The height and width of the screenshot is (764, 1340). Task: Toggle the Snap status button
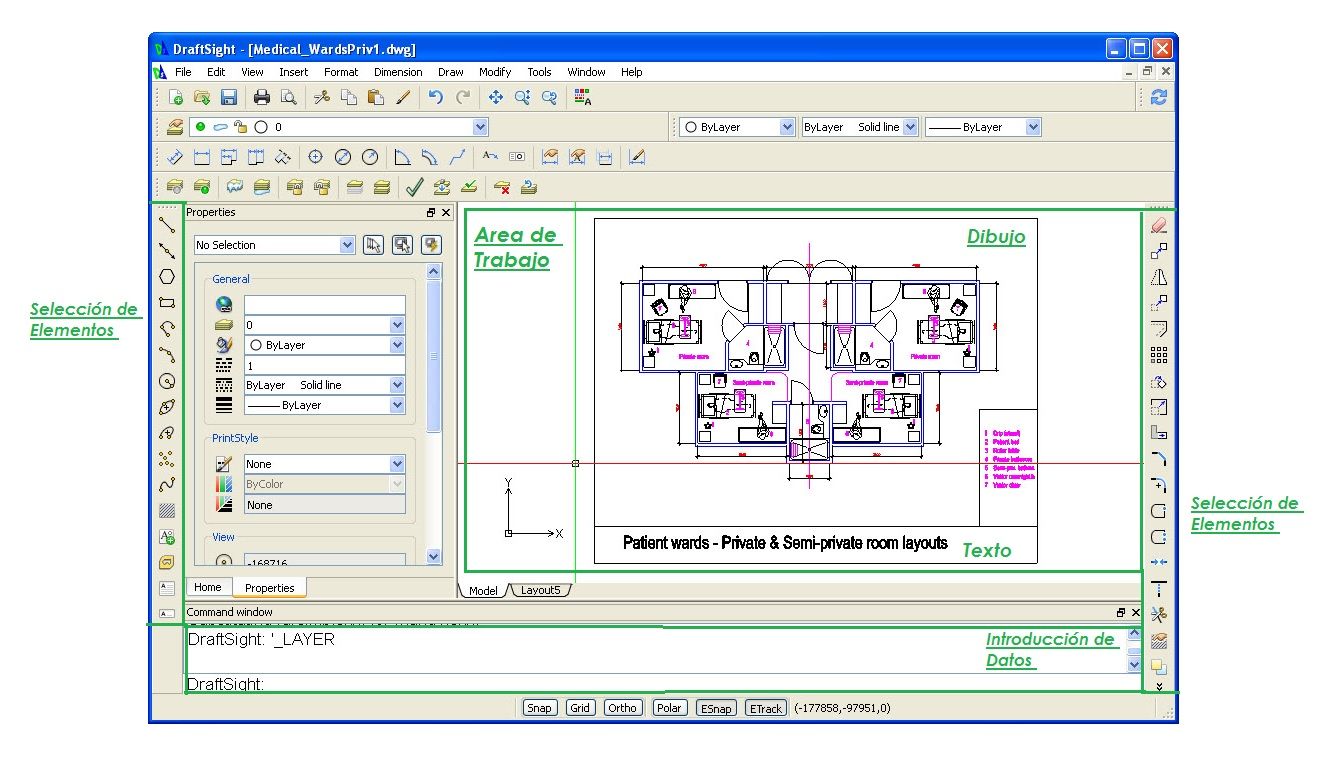click(539, 708)
